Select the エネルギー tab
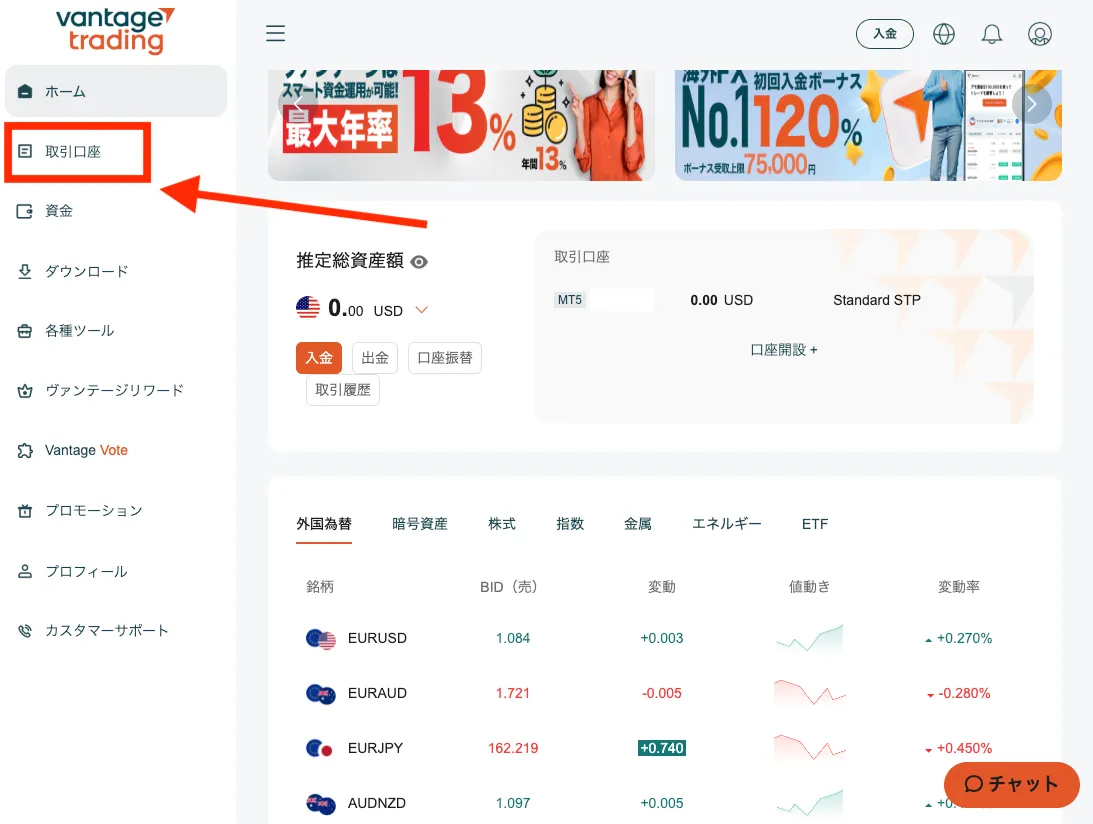This screenshot has height=824, width=1093. click(x=726, y=524)
